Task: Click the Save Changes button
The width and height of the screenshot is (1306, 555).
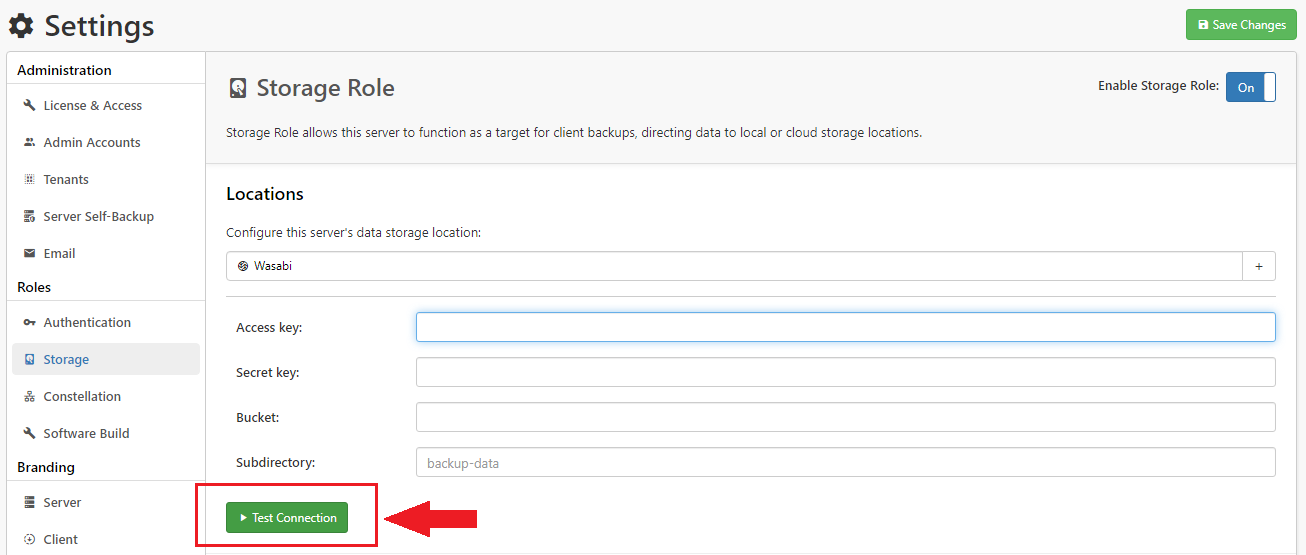Action: 1240,25
